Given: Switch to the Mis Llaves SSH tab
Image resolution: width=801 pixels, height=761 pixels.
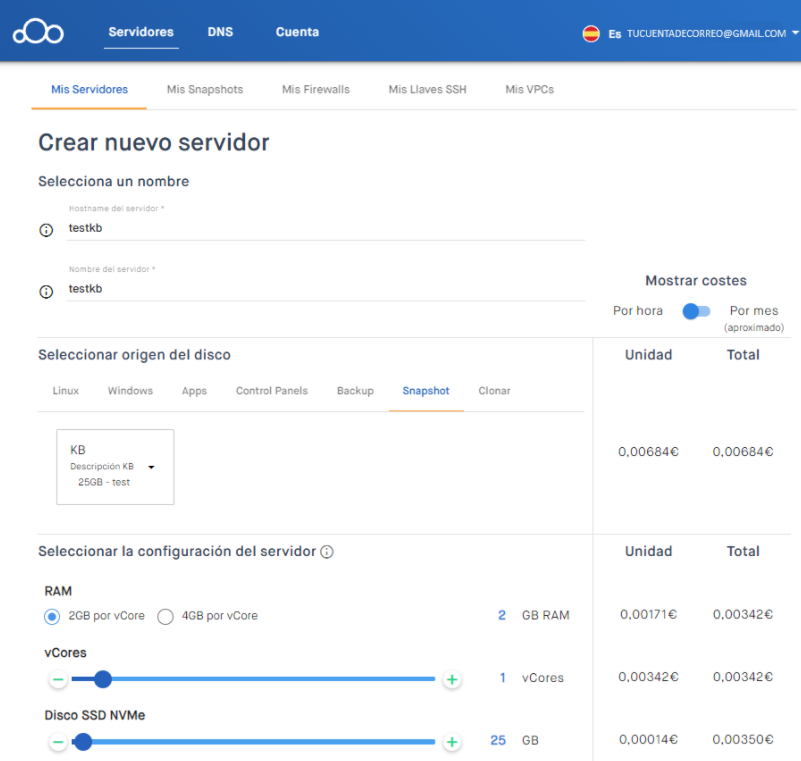Looking at the screenshot, I should (x=428, y=89).
